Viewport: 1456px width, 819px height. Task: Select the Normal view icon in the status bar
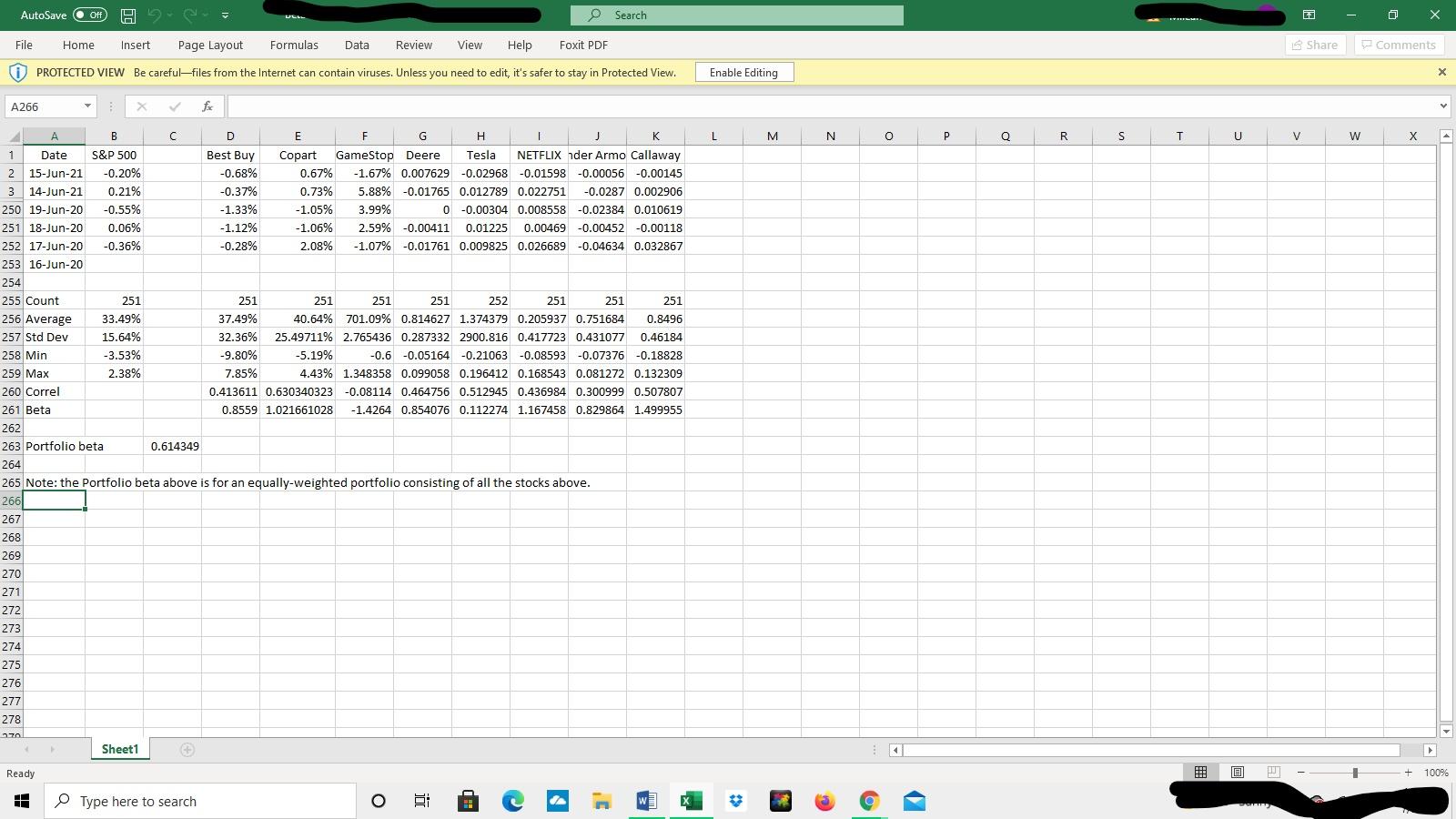tap(1200, 772)
